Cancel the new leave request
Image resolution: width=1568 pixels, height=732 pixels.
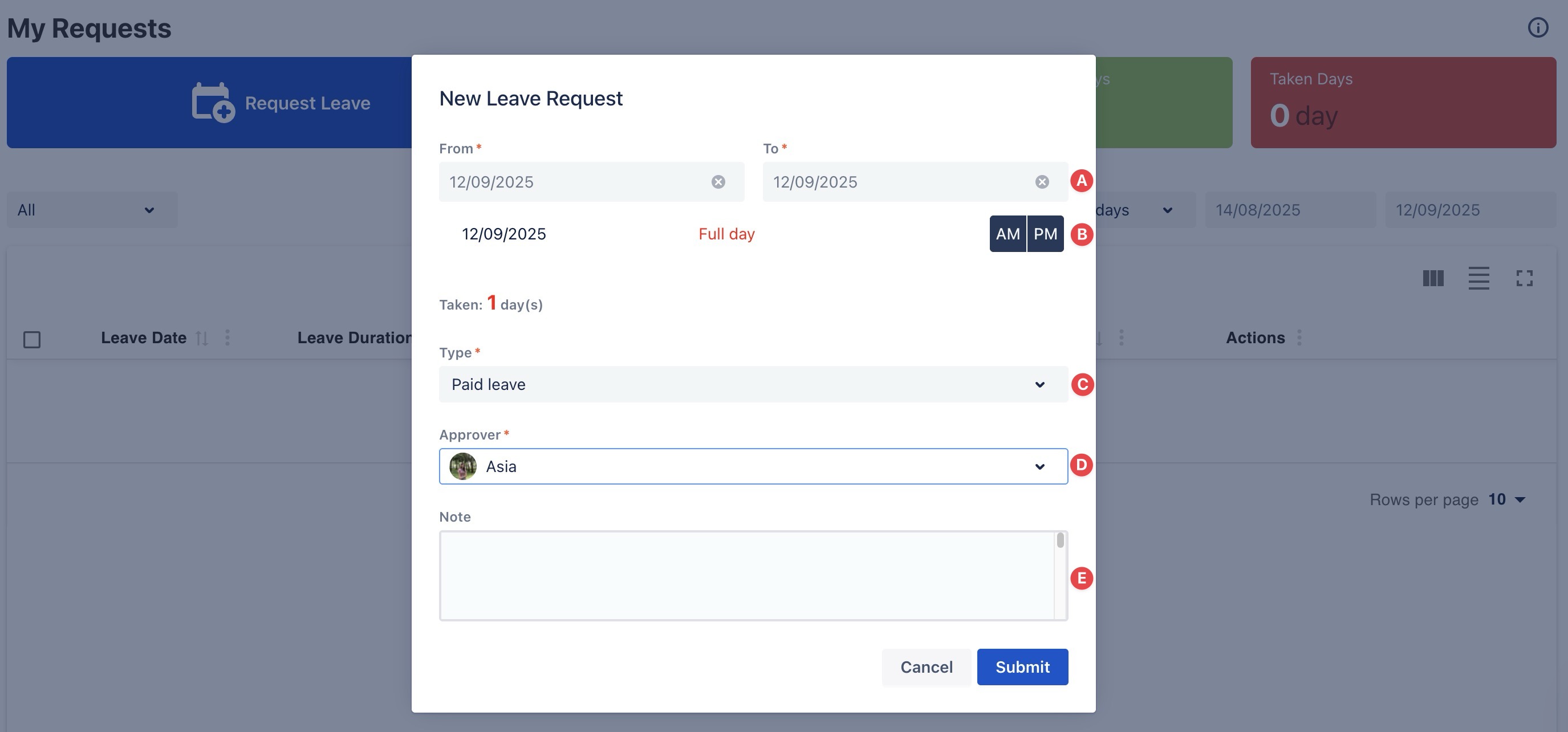pyautogui.click(x=926, y=667)
